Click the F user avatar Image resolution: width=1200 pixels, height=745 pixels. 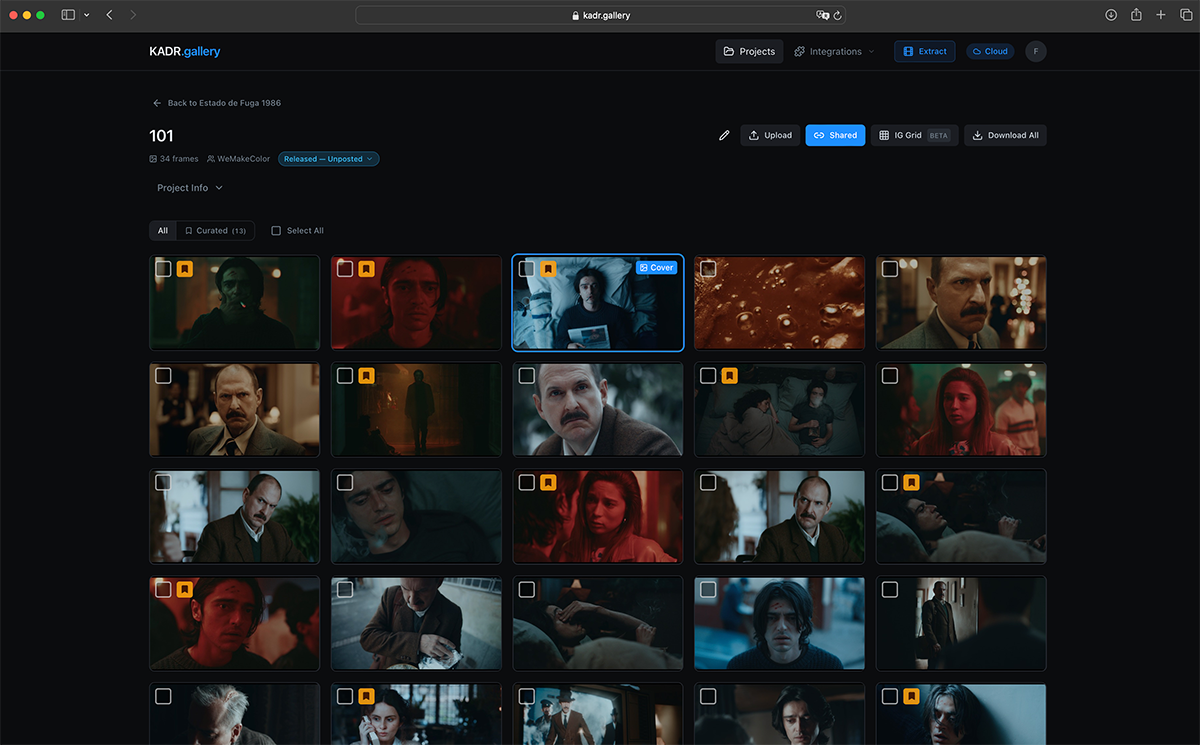coord(1035,51)
